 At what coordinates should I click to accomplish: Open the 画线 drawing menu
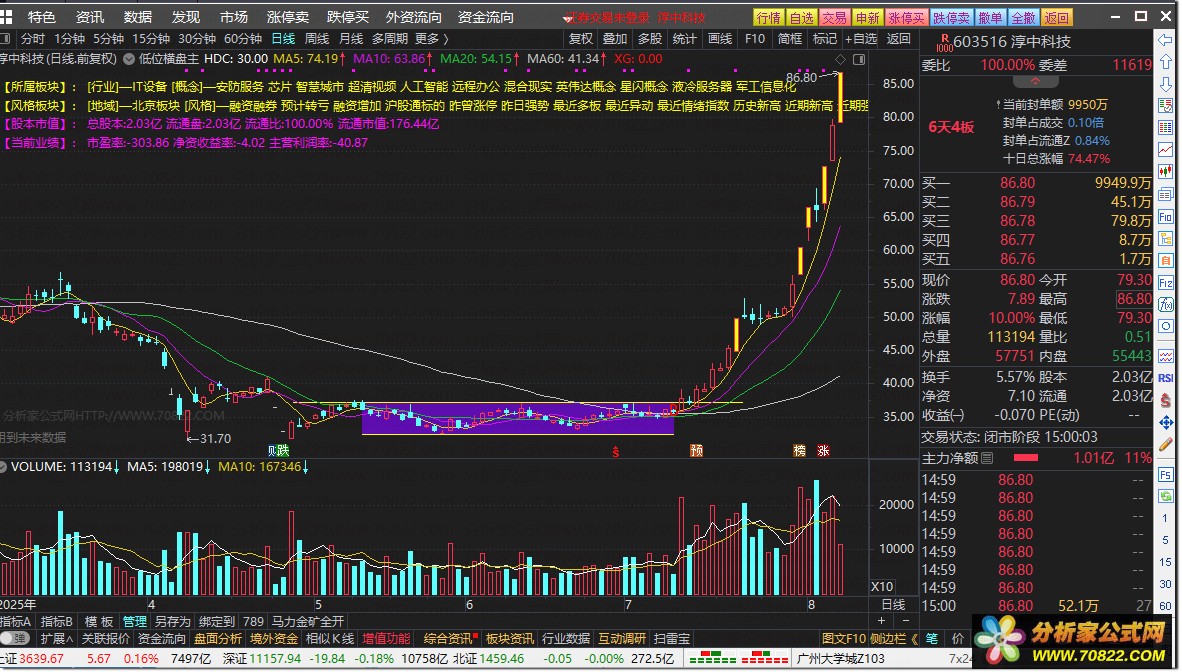pos(720,38)
